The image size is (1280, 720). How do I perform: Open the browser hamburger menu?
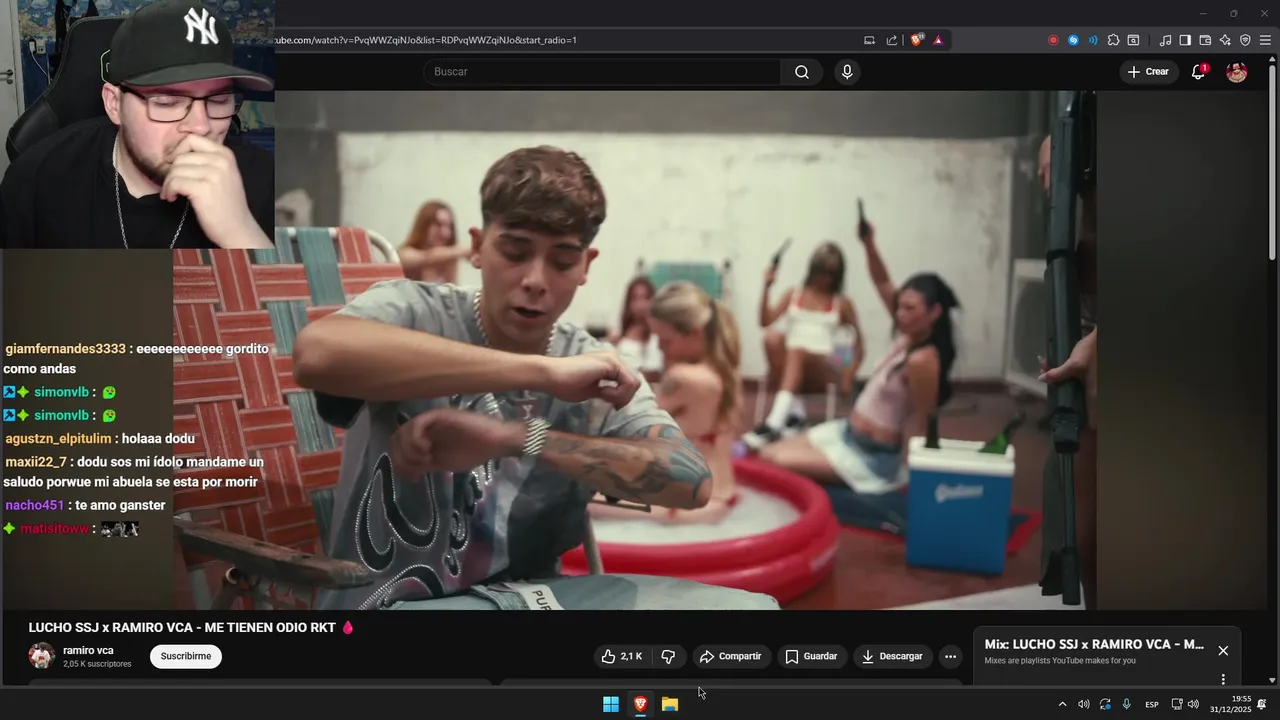click(1265, 40)
